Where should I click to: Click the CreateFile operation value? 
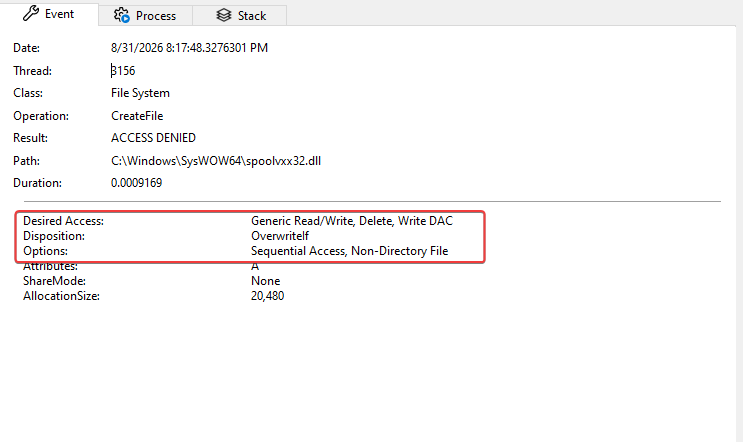pos(137,116)
